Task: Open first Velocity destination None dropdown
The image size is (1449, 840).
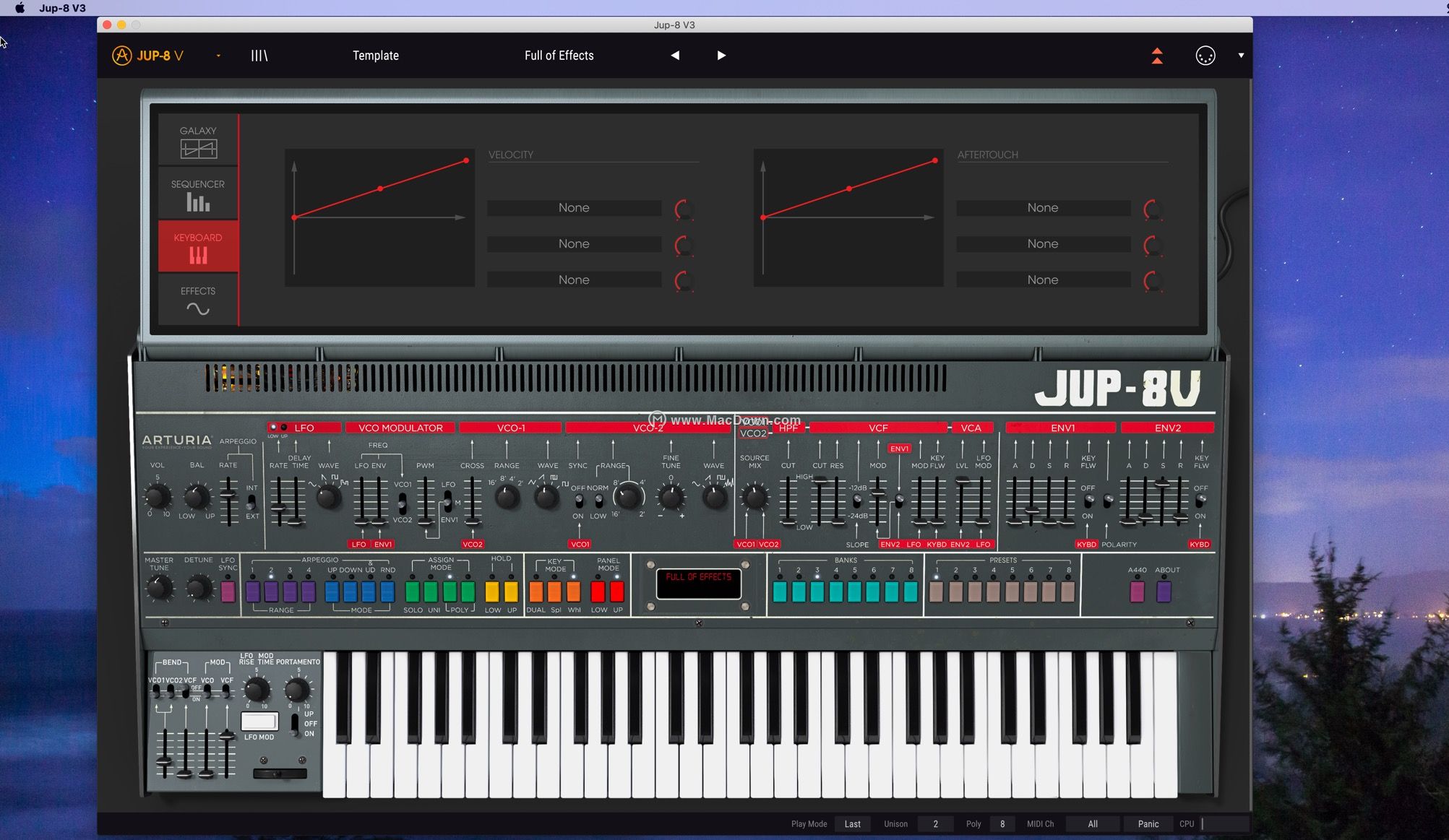Action: 574,208
